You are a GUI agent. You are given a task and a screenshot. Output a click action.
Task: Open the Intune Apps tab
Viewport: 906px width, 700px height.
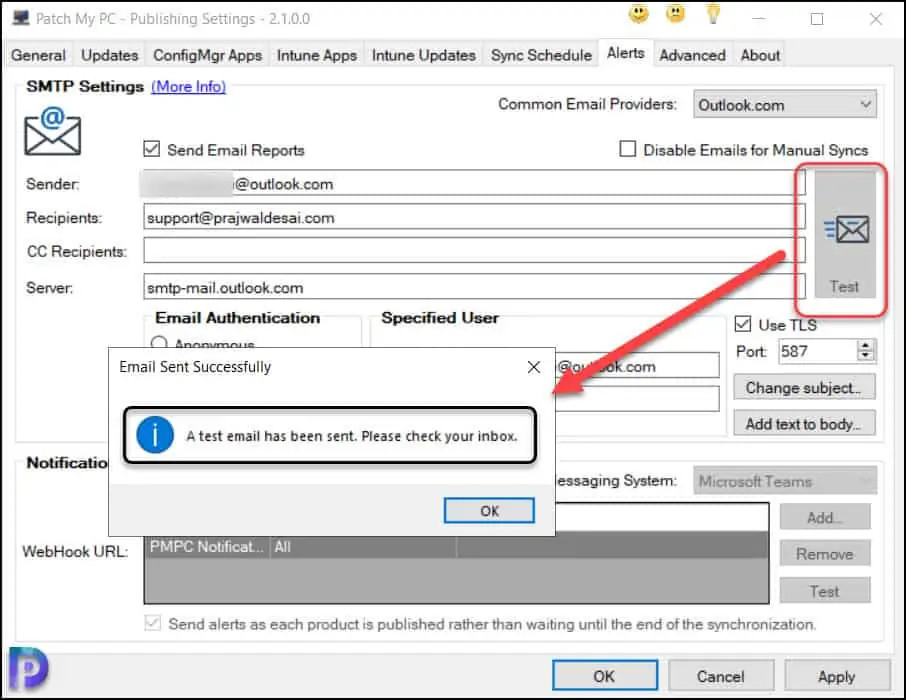pos(317,55)
